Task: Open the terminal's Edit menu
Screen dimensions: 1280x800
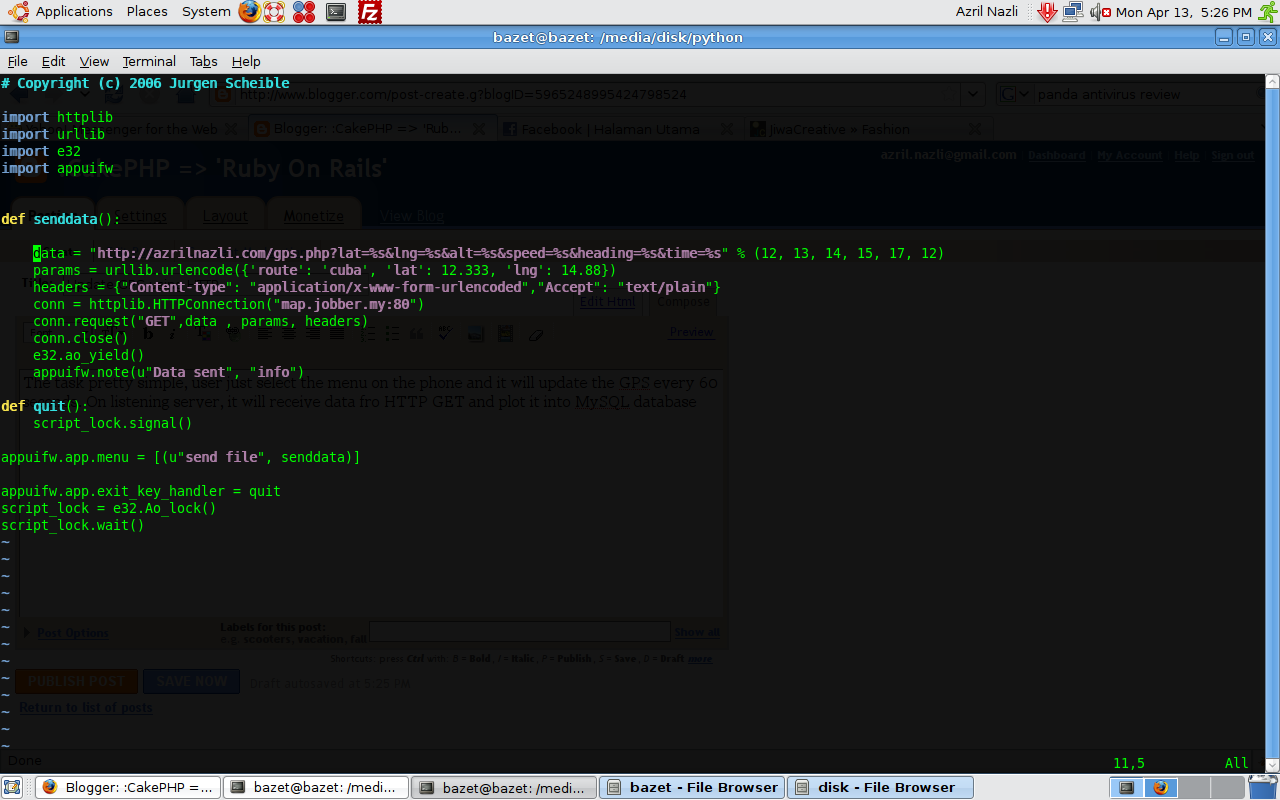Action: coord(53,61)
